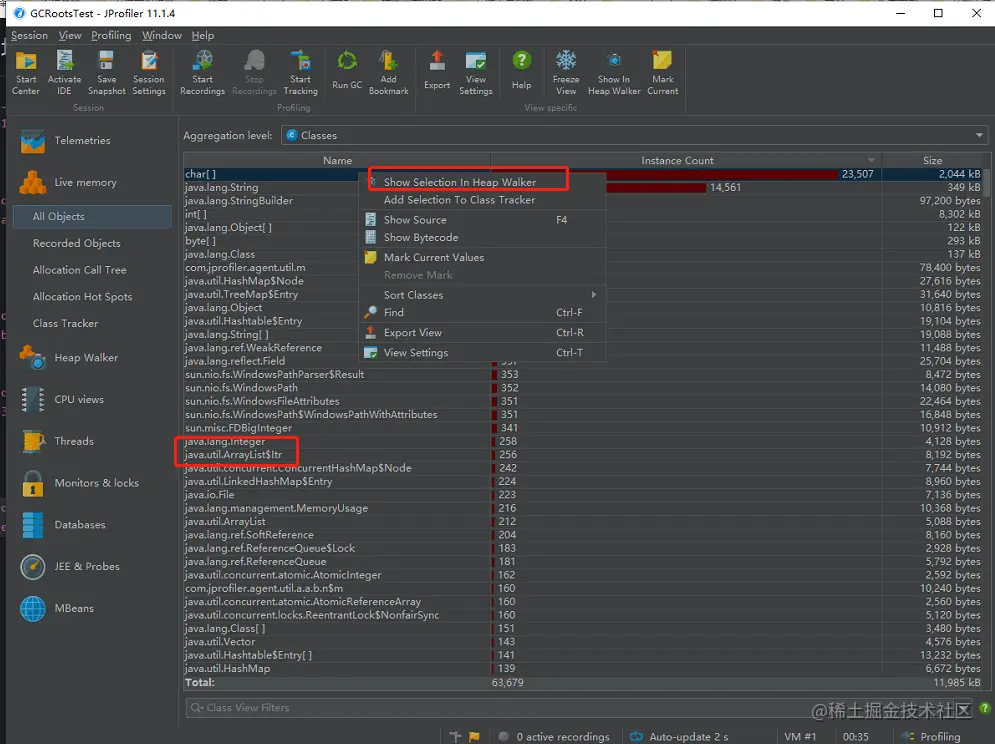995x744 pixels.
Task: Choose Add Selection To Class Tracker
Action: click(482, 200)
